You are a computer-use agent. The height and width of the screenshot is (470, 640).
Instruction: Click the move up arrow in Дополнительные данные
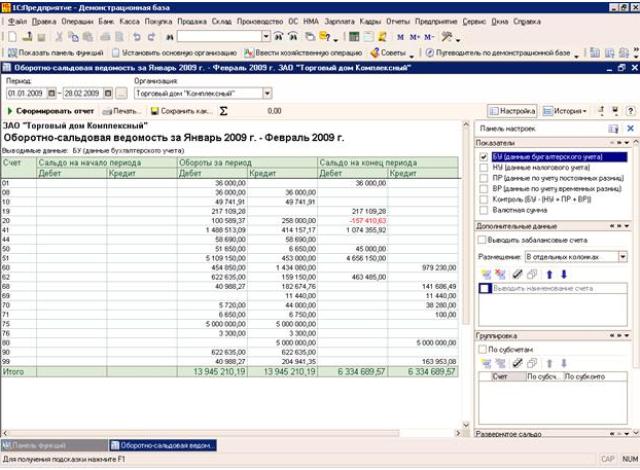(549, 275)
